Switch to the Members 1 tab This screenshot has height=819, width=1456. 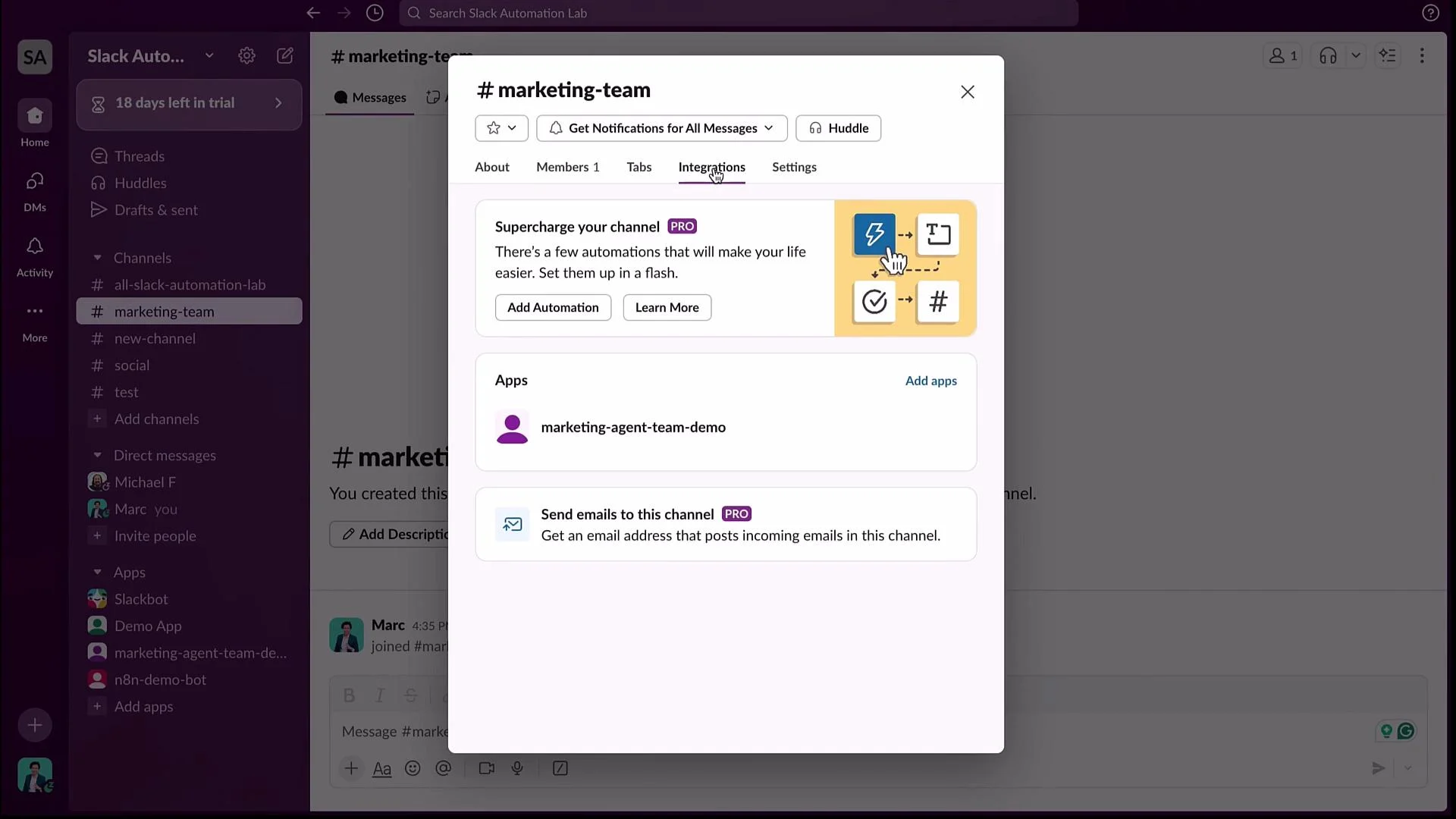coord(567,167)
